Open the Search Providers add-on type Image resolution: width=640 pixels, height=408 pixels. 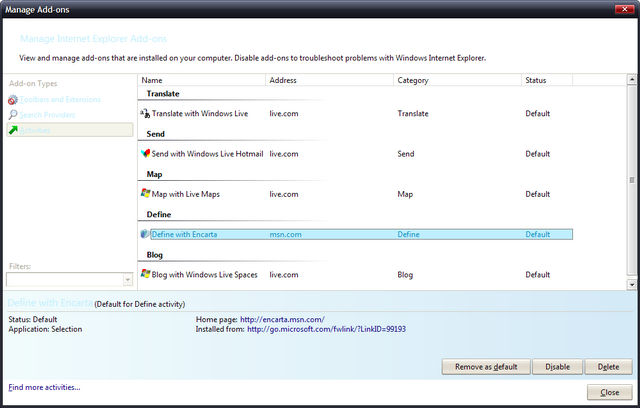47,115
